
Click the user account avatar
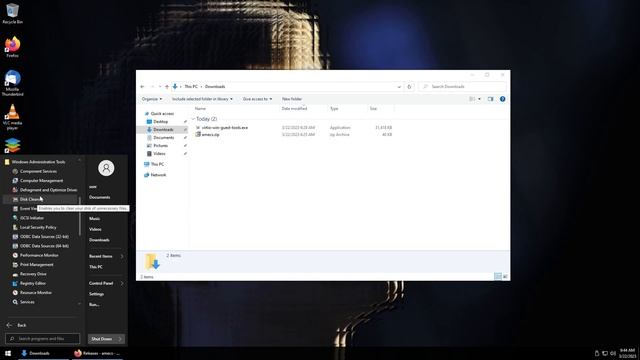tap(106, 168)
